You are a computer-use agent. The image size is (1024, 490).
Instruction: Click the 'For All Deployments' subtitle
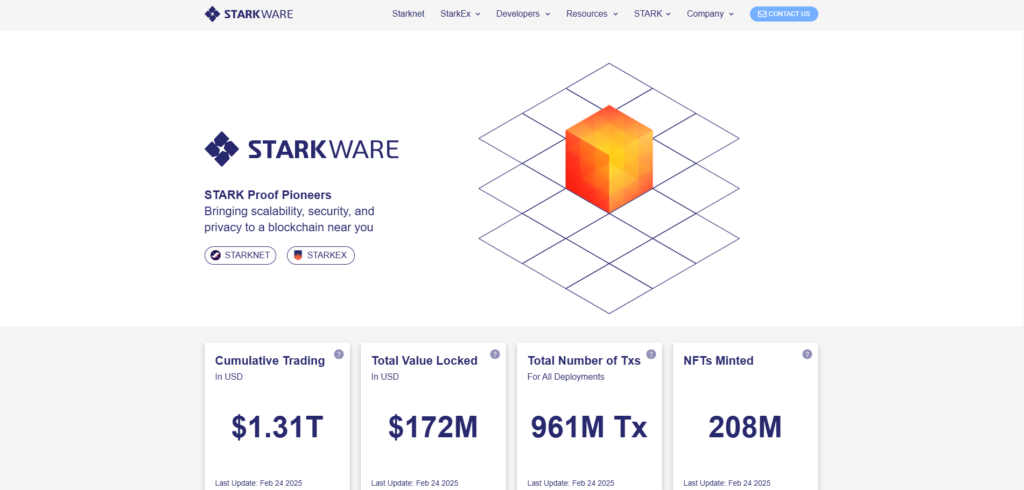pyautogui.click(x=566, y=377)
